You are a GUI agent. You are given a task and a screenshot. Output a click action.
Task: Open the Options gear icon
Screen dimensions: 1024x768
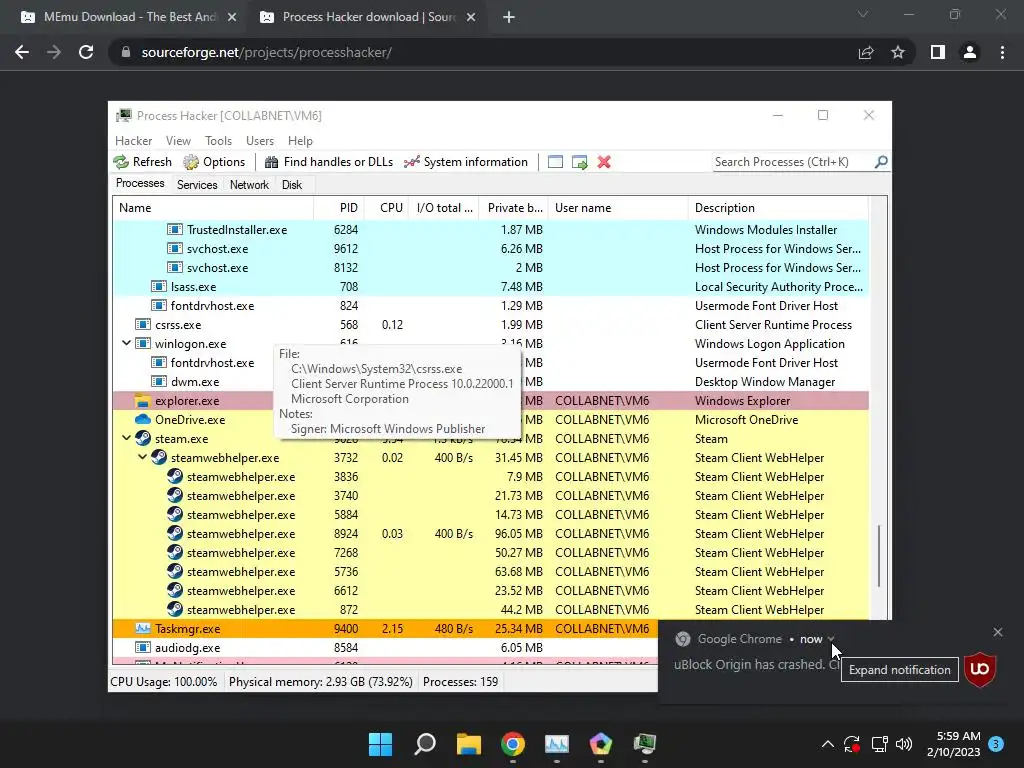(191, 162)
